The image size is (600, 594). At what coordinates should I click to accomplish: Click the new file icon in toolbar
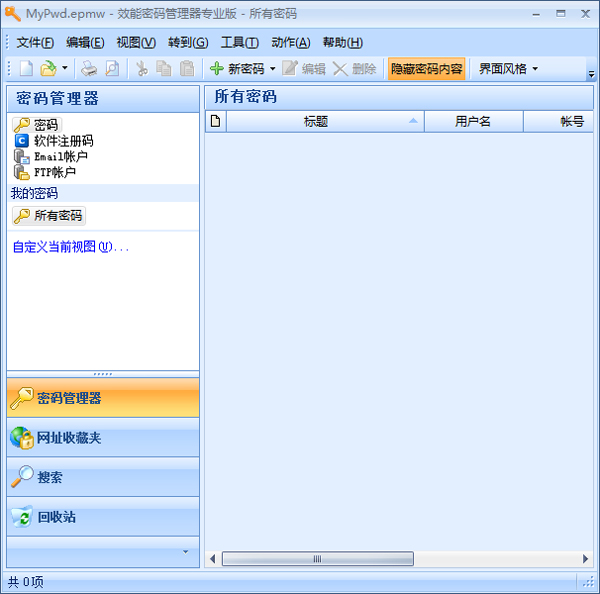(25, 69)
